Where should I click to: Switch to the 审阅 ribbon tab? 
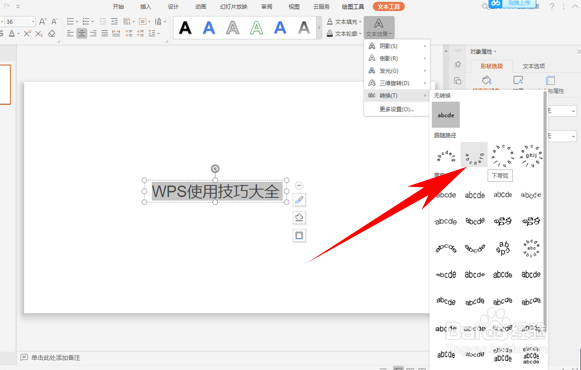266,7
